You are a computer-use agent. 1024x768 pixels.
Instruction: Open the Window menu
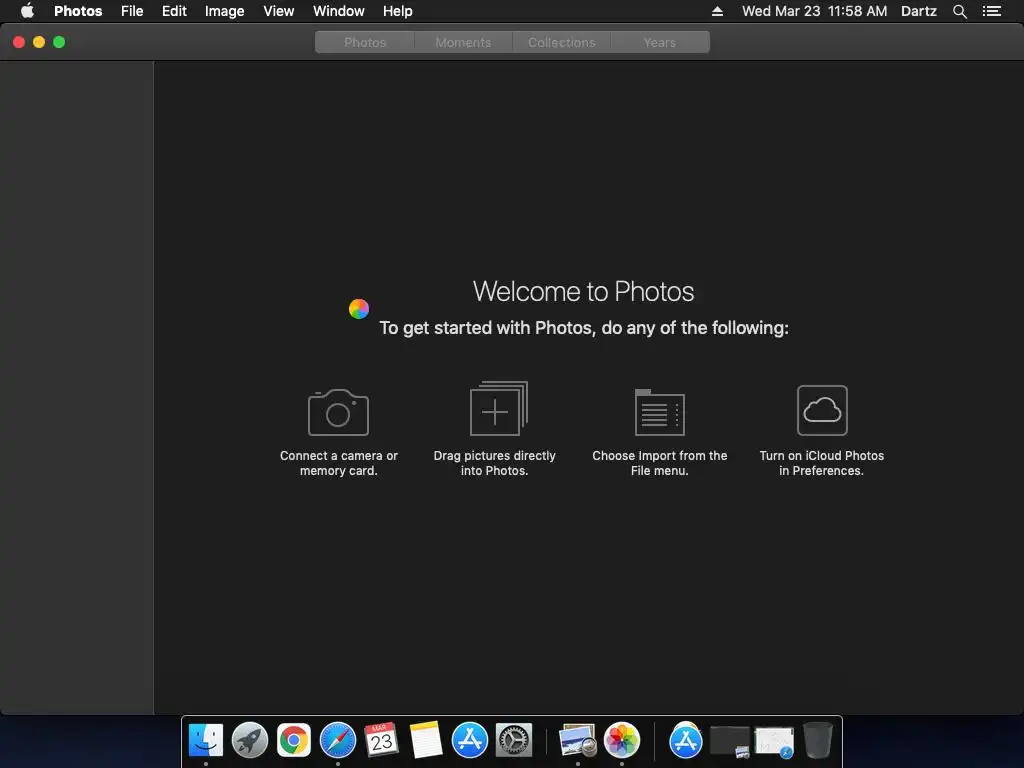[x=338, y=11]
